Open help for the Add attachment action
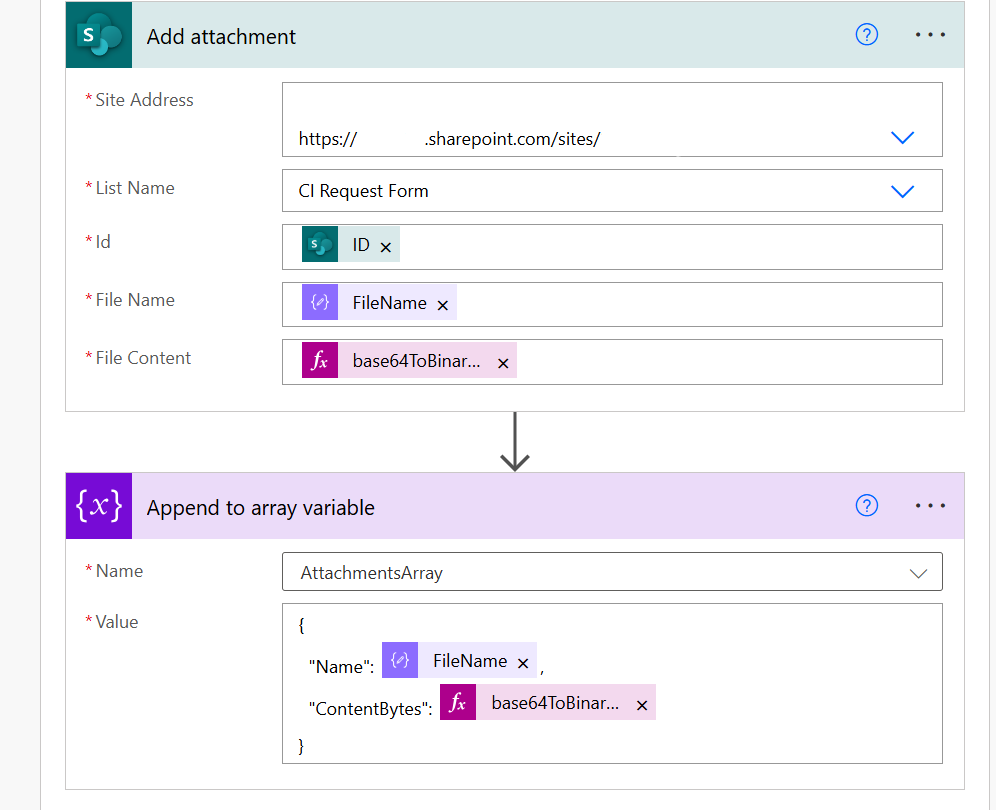 click(866, 34)
